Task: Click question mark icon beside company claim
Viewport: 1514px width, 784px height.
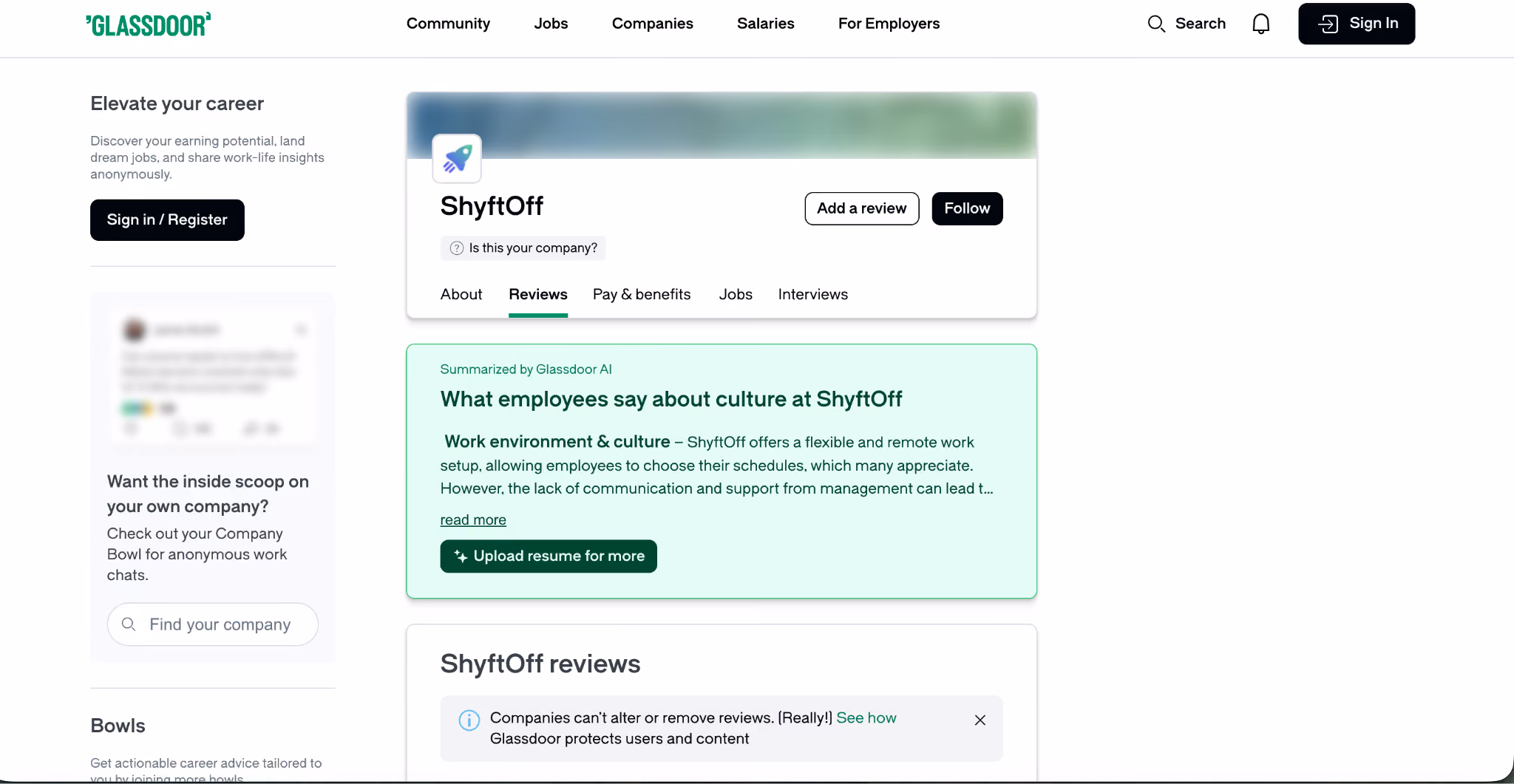Action: coord(457,248)
